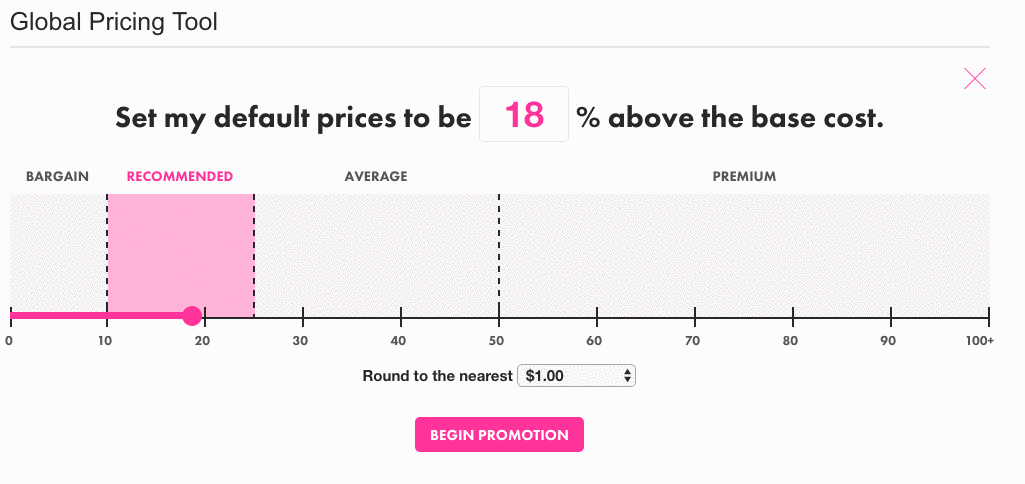Click the 60 label on the scale

[594, 341]
